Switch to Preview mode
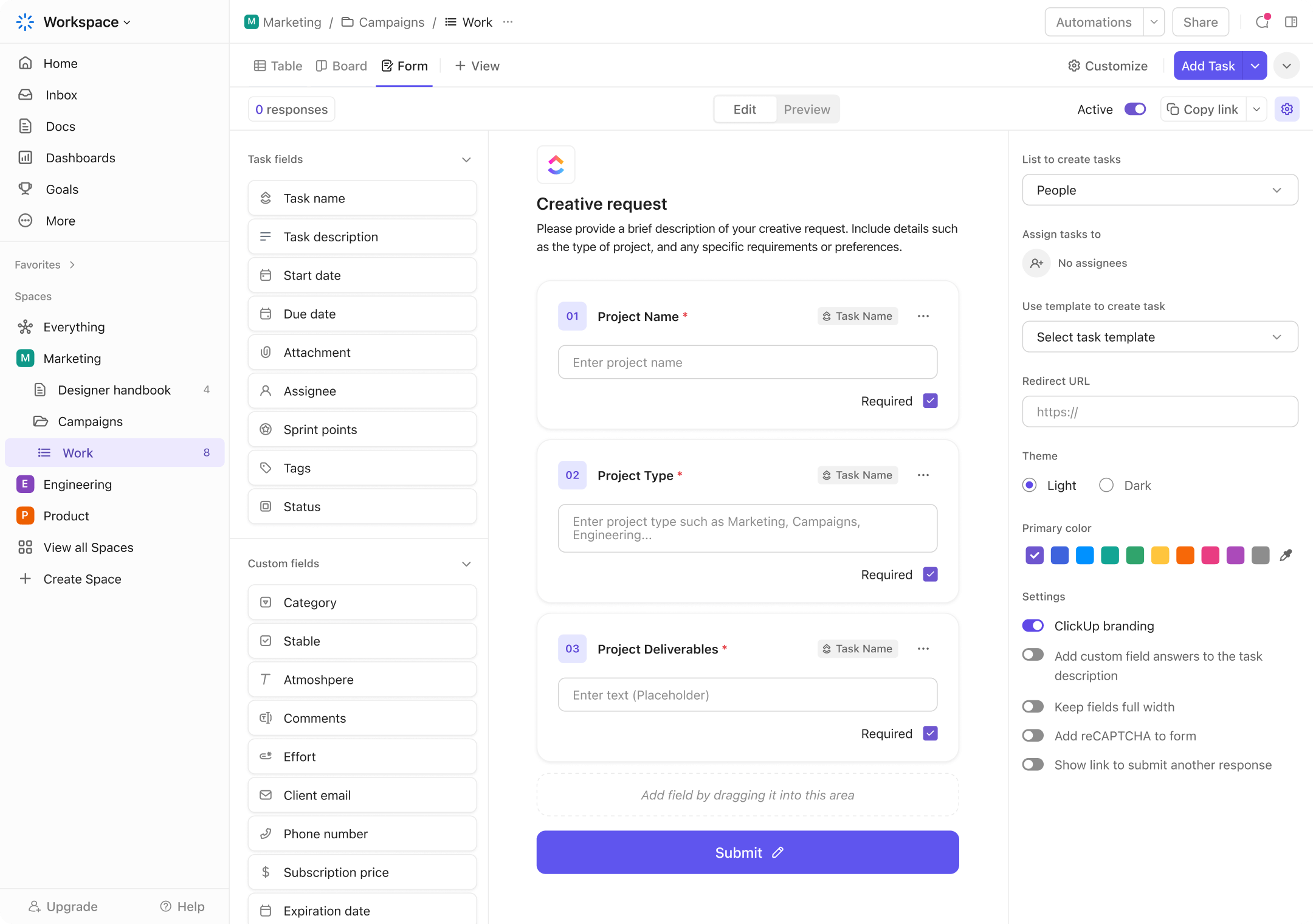This screenshot has height=924, width=1313. 807,109
